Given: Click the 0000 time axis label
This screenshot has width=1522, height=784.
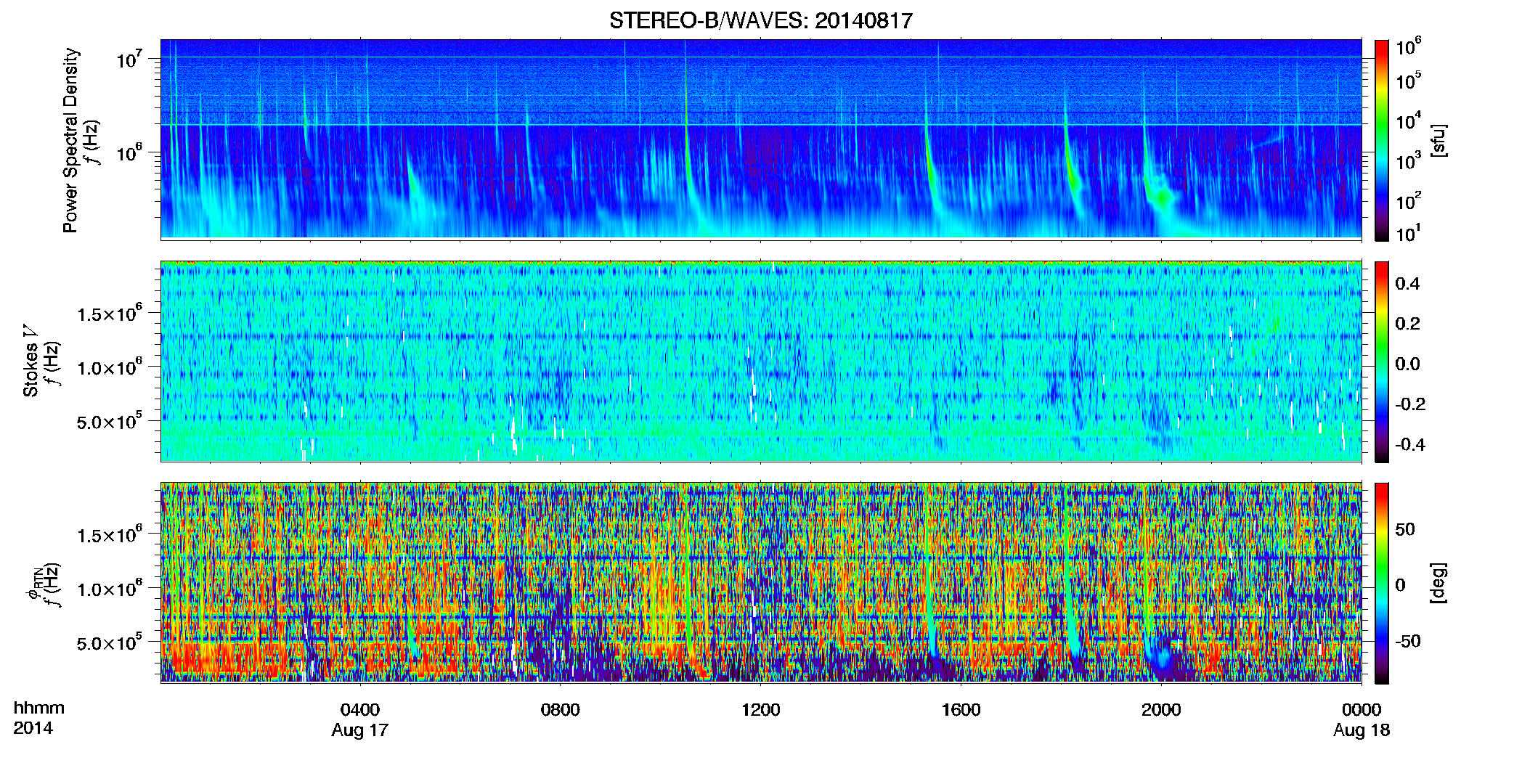Looking at the screenshot, I should tap(1362, 709).
